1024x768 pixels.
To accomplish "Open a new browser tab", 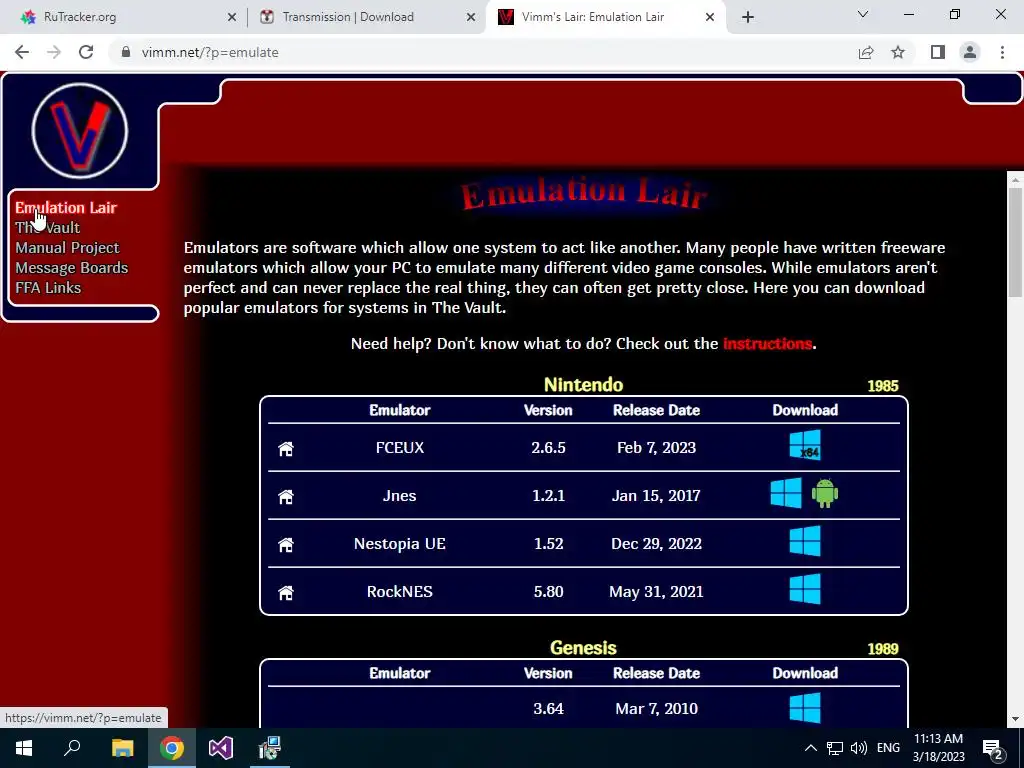I will pos(748,17).
